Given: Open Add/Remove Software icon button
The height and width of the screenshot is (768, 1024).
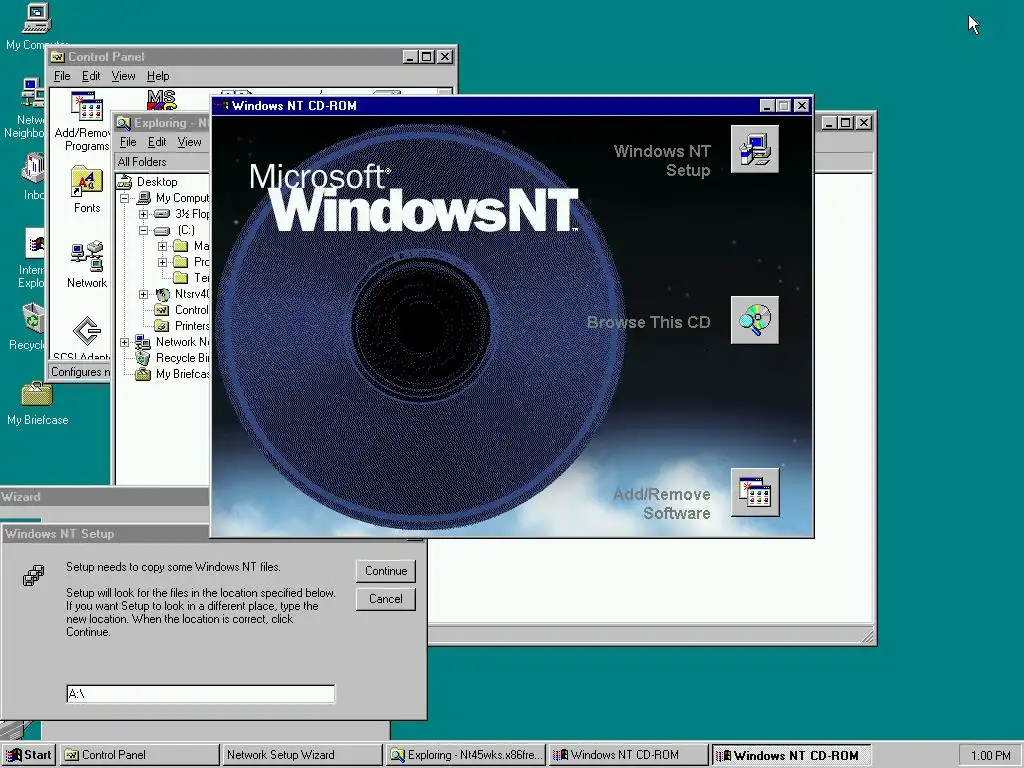Looking at the screenshot, I should (754, 492).
